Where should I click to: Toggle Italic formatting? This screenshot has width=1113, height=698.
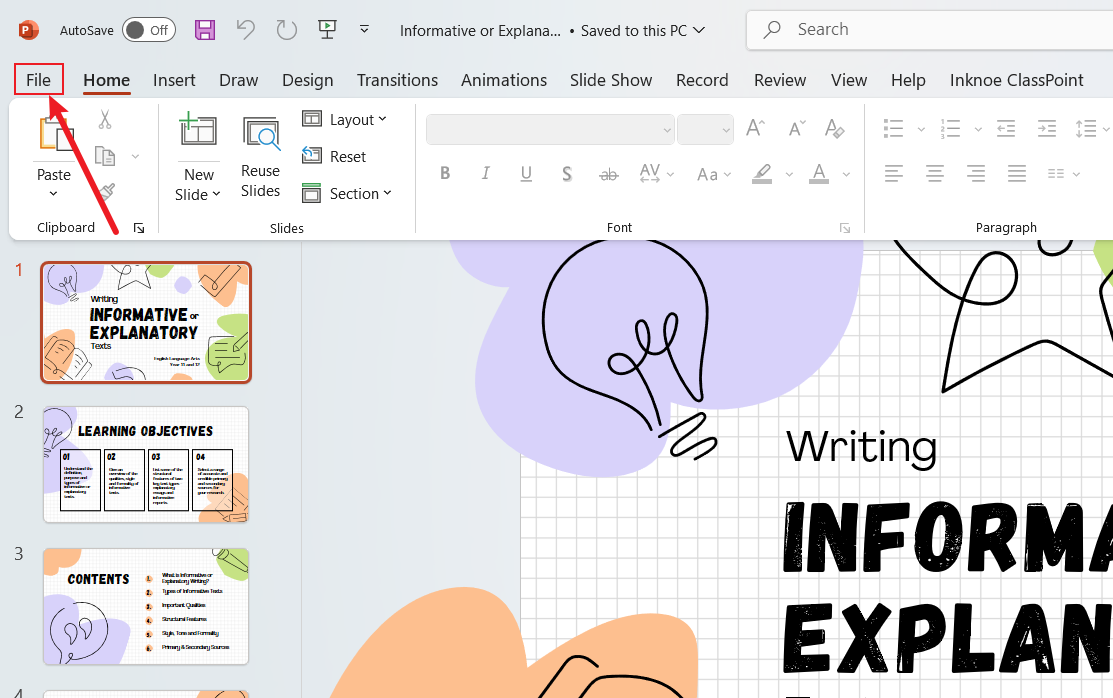[x=486, y=173]
